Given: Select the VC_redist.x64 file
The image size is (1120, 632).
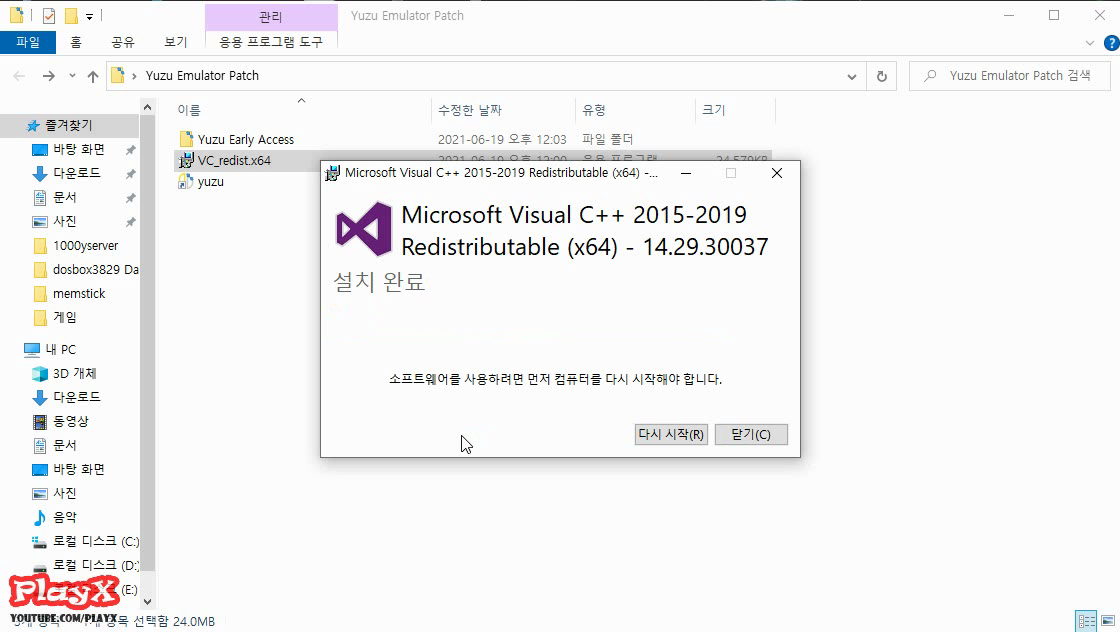Looking at the screenshot, I should [x=234, y=161].
